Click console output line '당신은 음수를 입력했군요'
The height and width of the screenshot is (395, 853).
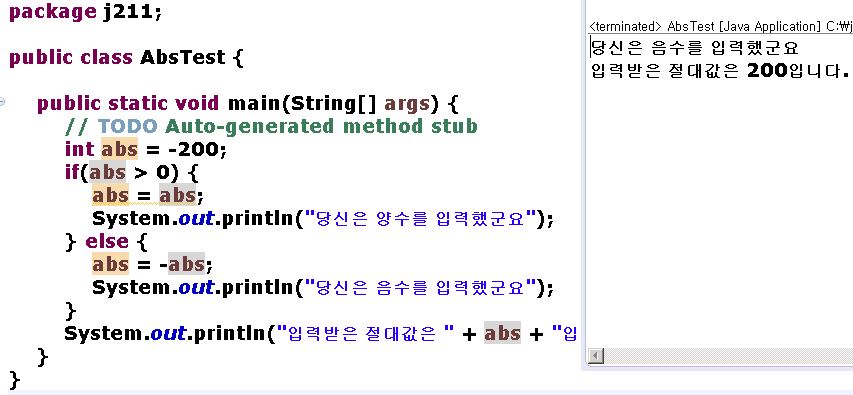694,48
